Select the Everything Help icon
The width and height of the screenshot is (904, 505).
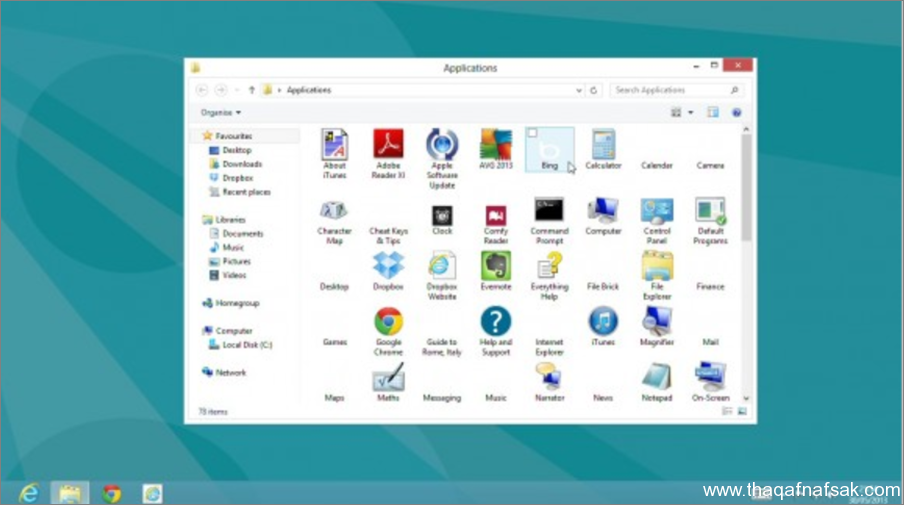(x=549, y=266)
